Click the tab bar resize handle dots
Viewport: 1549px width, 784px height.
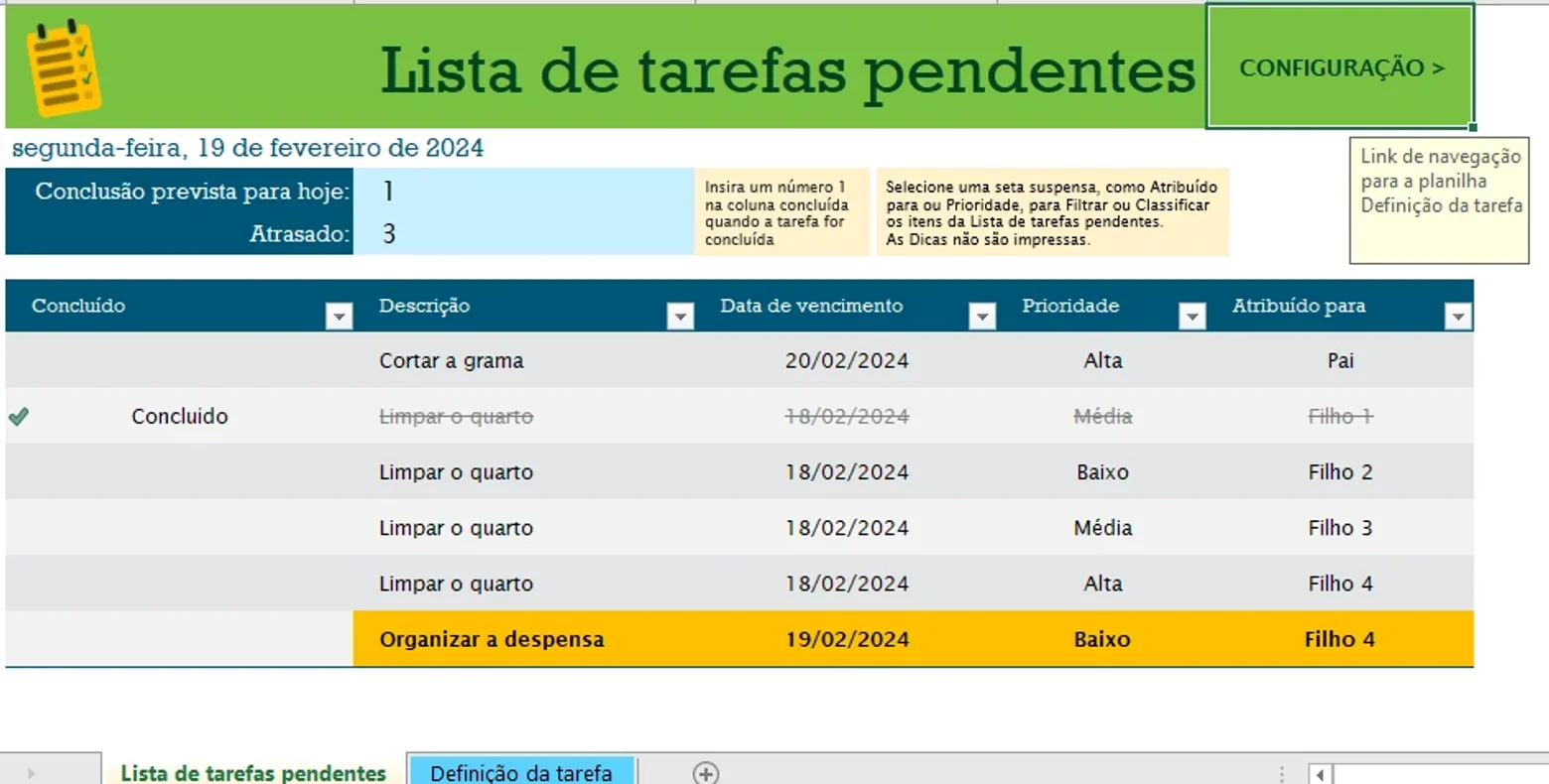coord(1282,774)
